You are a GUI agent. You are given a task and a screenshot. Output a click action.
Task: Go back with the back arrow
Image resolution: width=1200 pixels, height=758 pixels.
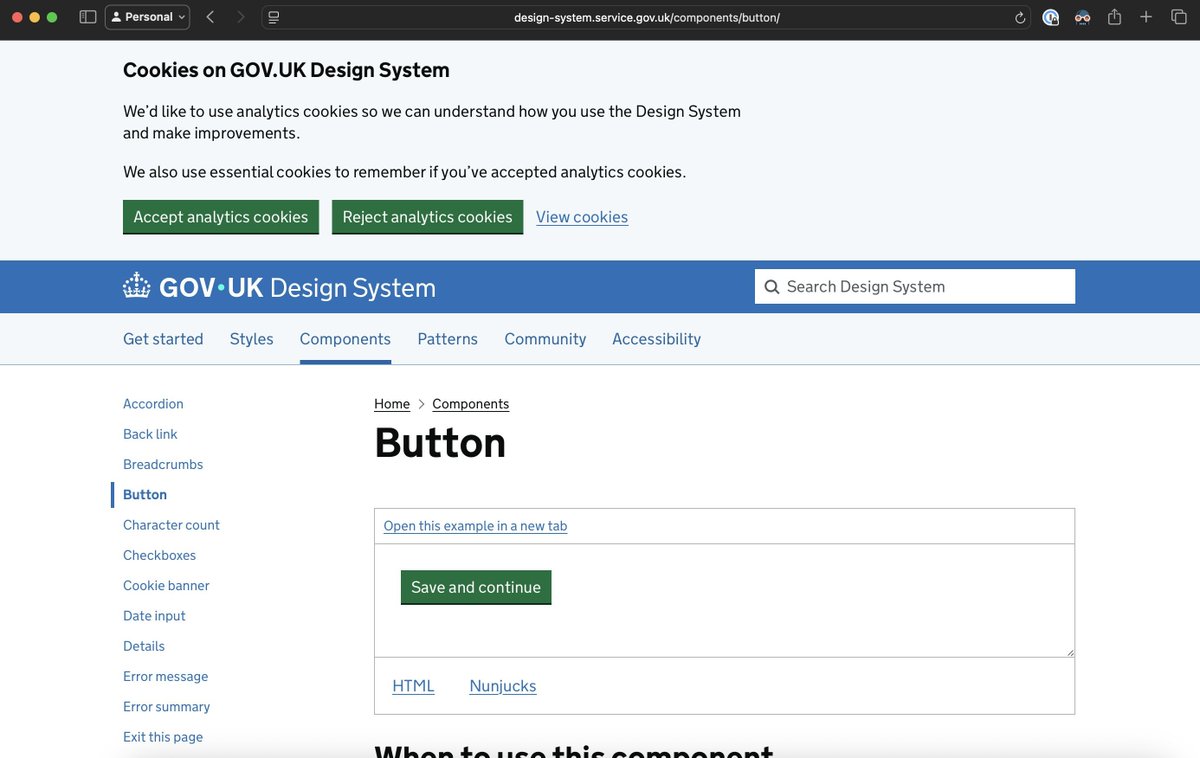[210, 17]
